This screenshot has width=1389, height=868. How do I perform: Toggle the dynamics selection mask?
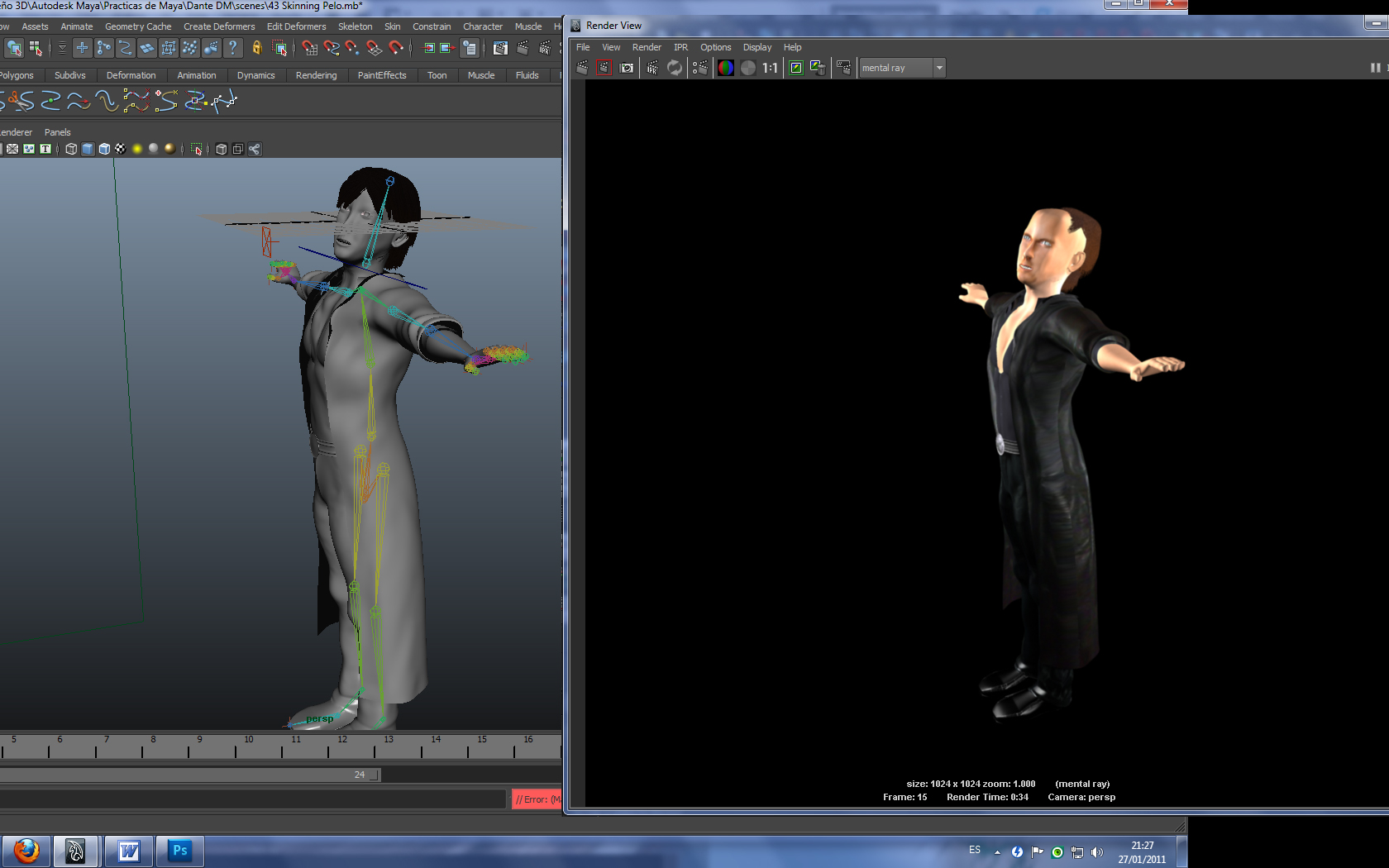pos(189,48)
